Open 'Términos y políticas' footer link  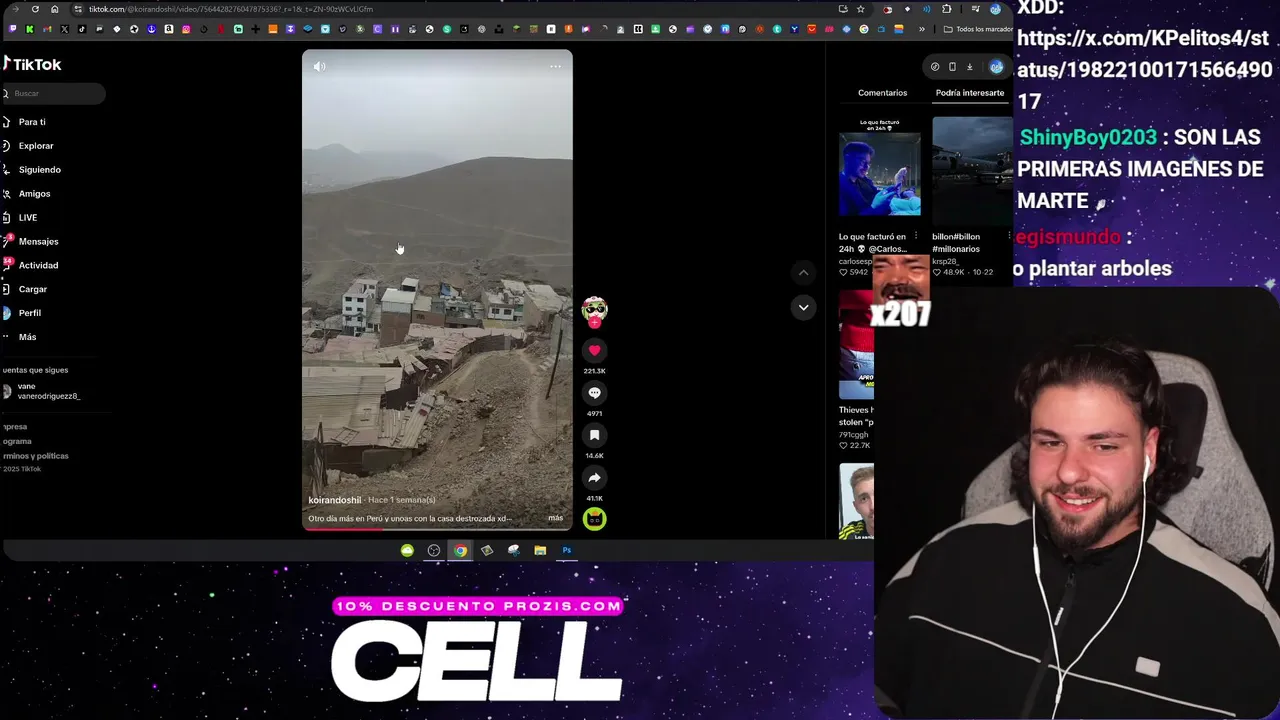(35, 456)
